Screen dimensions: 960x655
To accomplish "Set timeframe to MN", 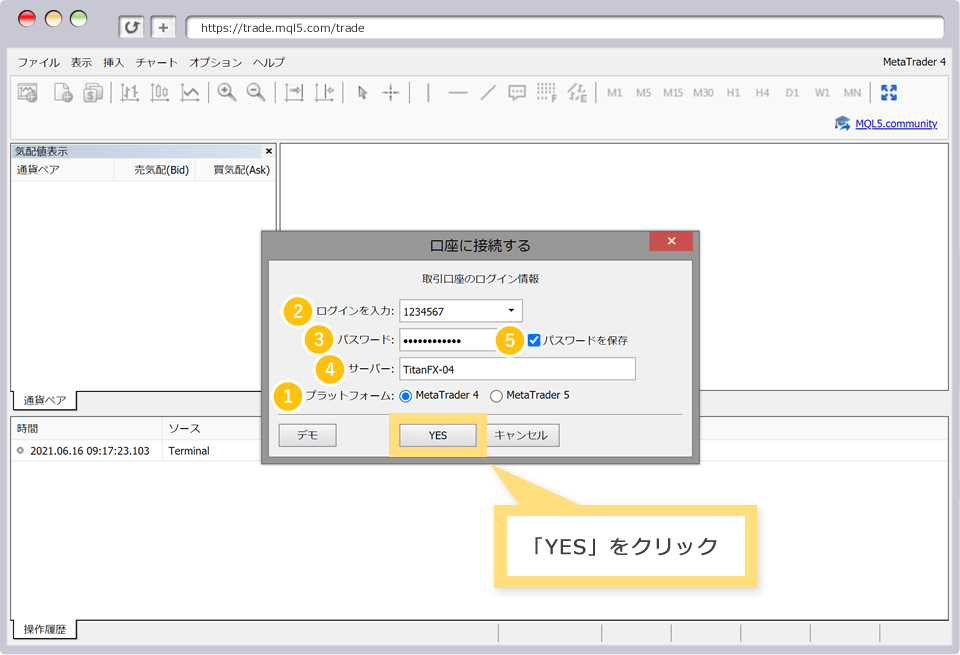I will pos(852,93).
